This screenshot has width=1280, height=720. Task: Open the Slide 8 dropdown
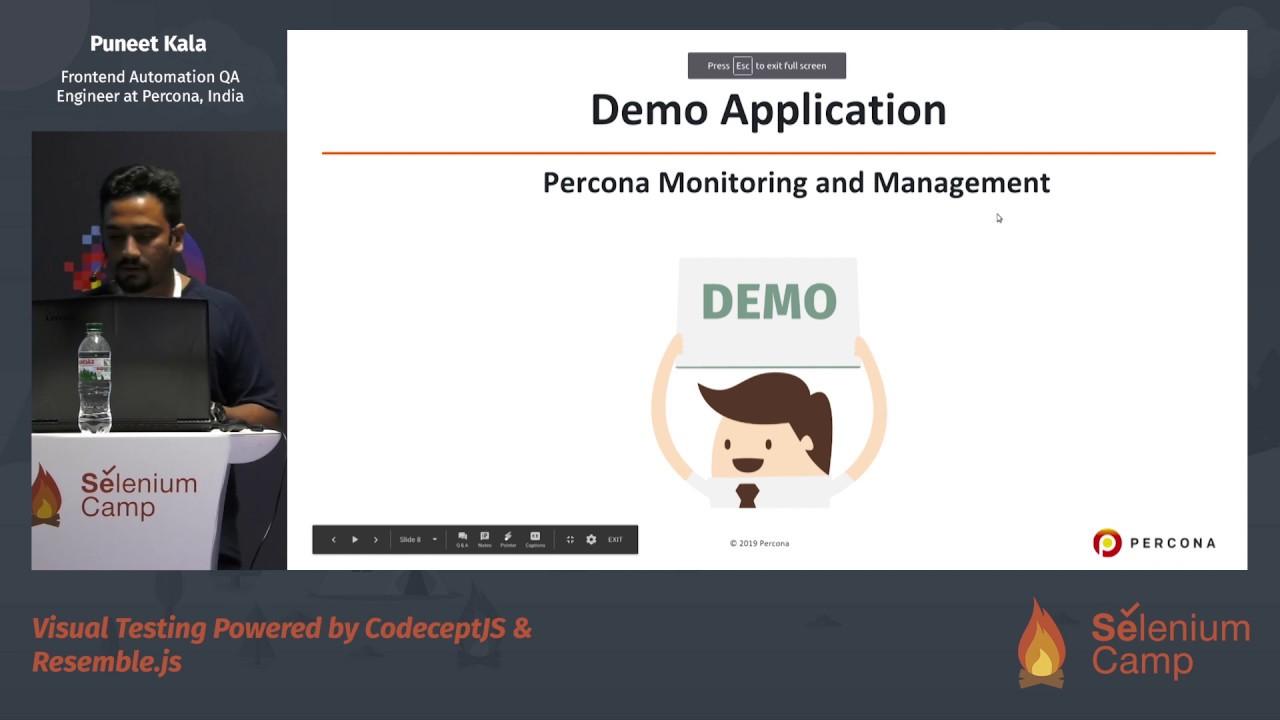point(418,539)
